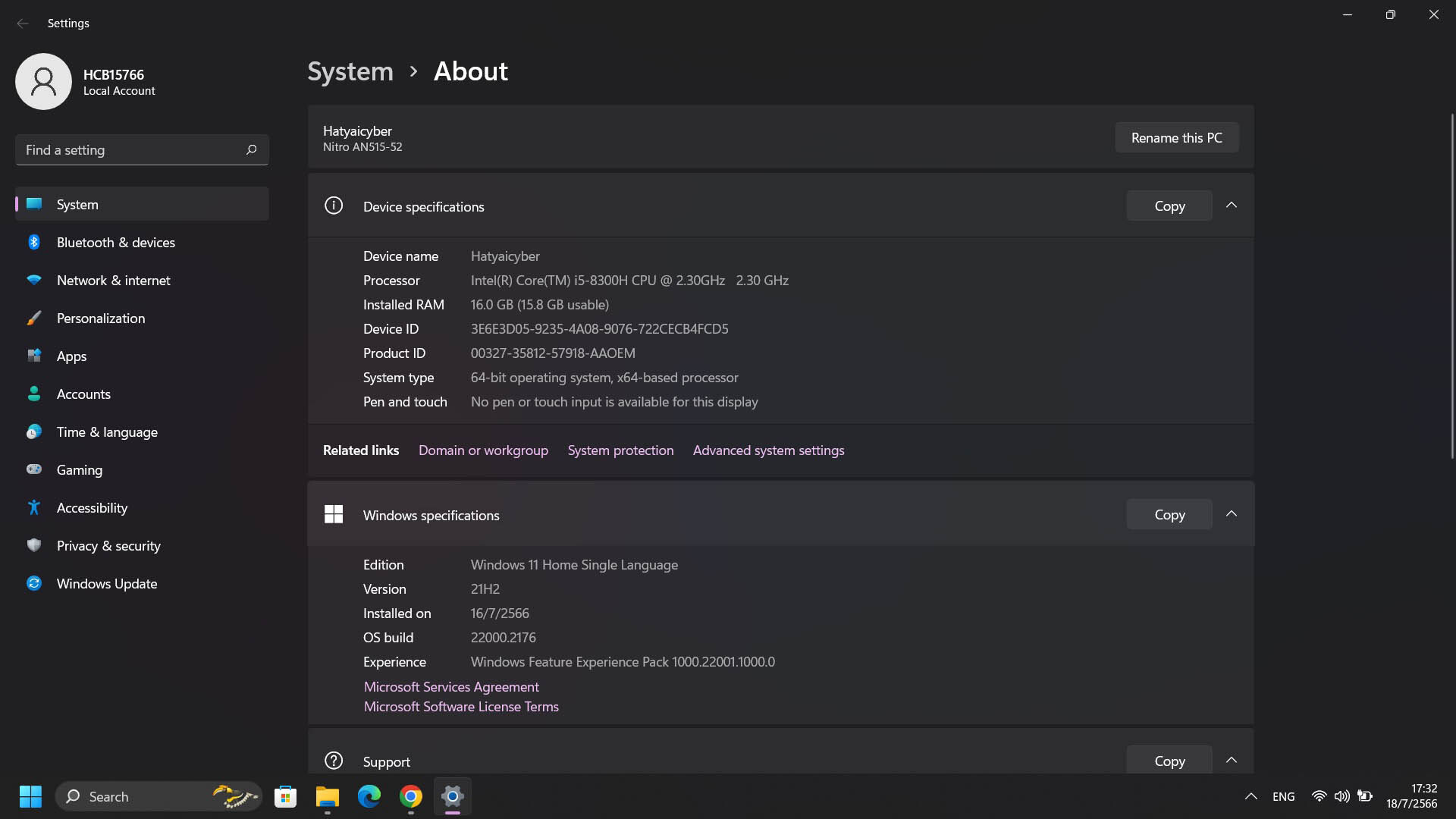
Task: Copy the Support information
Action: point(1169,760)
